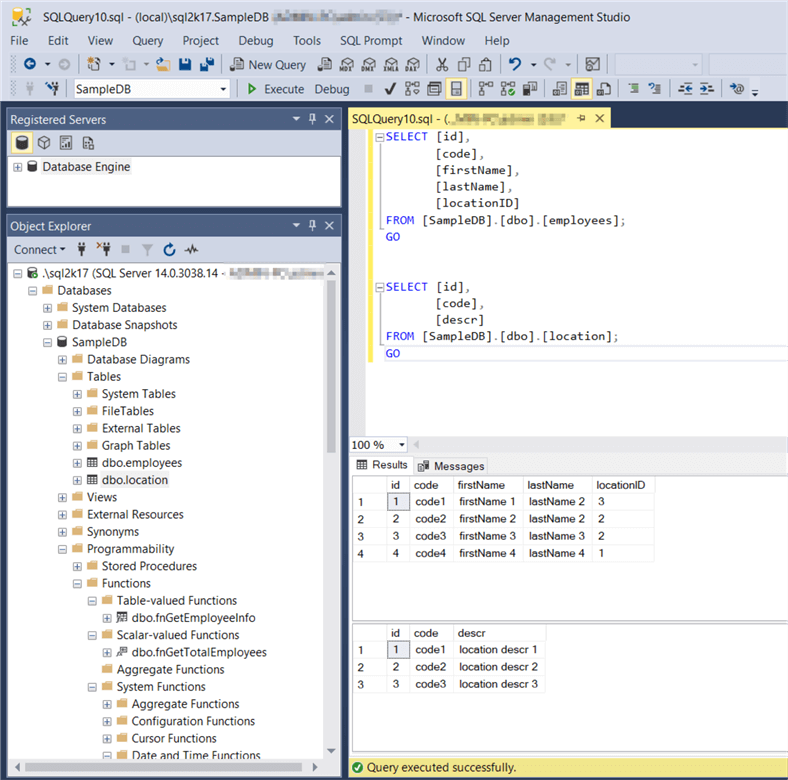Click Decrease Indent icon

tap(684, 89)
